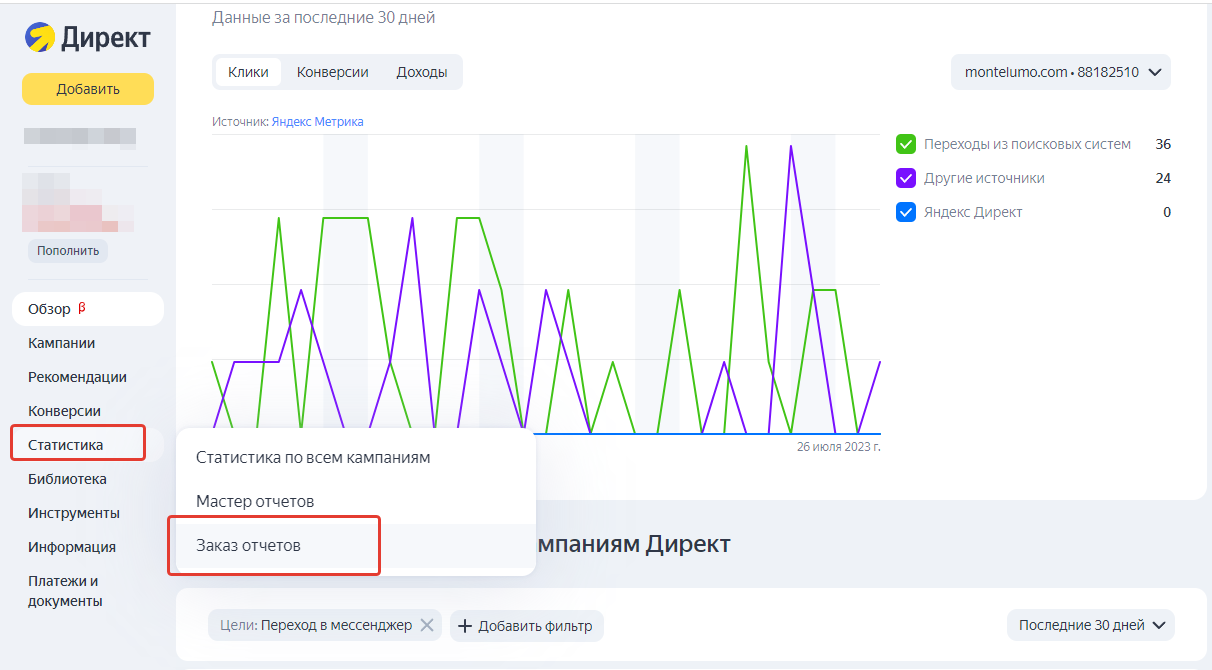Screen dimensions: 1212x670
Task: Open 'Мастер отчетов' from the submenu
Action: tap(355, 501)
